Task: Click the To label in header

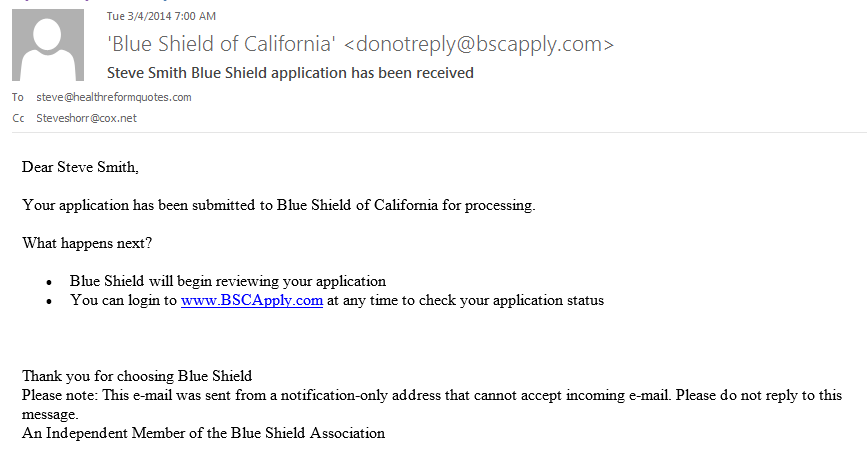Action: click(18, 97)
